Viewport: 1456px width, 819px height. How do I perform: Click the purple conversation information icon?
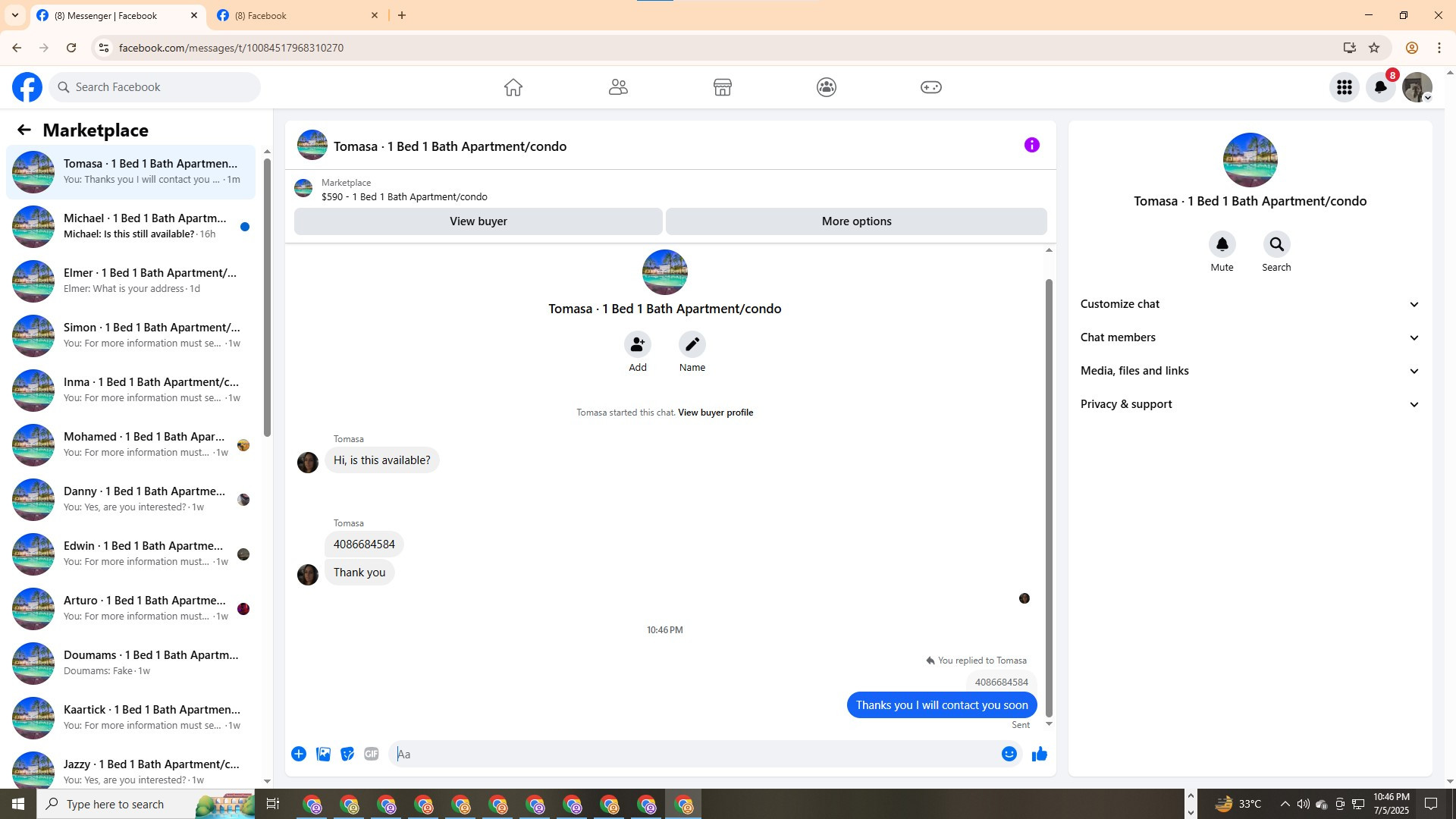[x=1031, y=145]
